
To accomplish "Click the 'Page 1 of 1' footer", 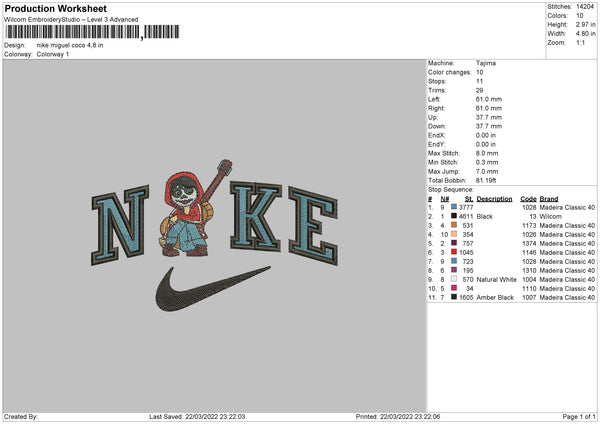I will [579, 416].
